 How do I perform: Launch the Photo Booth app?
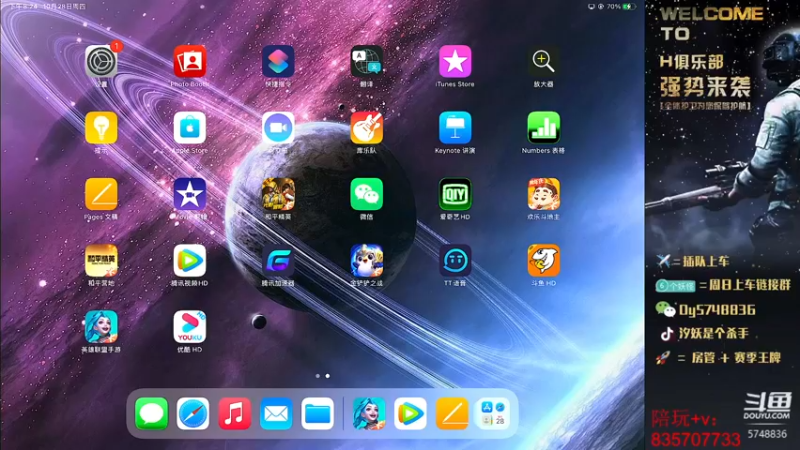click(x=189, y=62)
